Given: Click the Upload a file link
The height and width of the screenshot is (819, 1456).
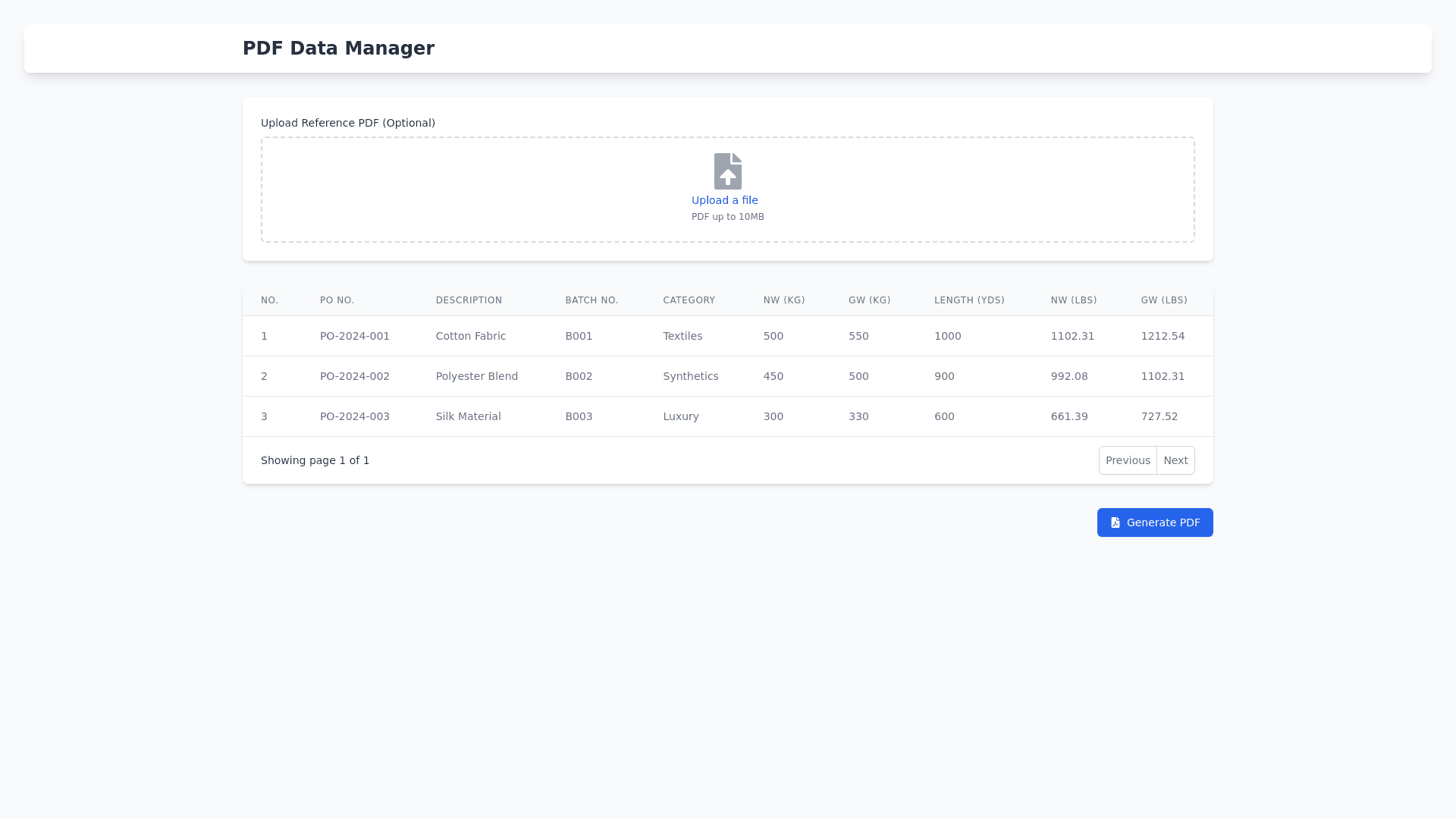Looking at the screenshot, I should pyautogui.click(x=724, y=200).
